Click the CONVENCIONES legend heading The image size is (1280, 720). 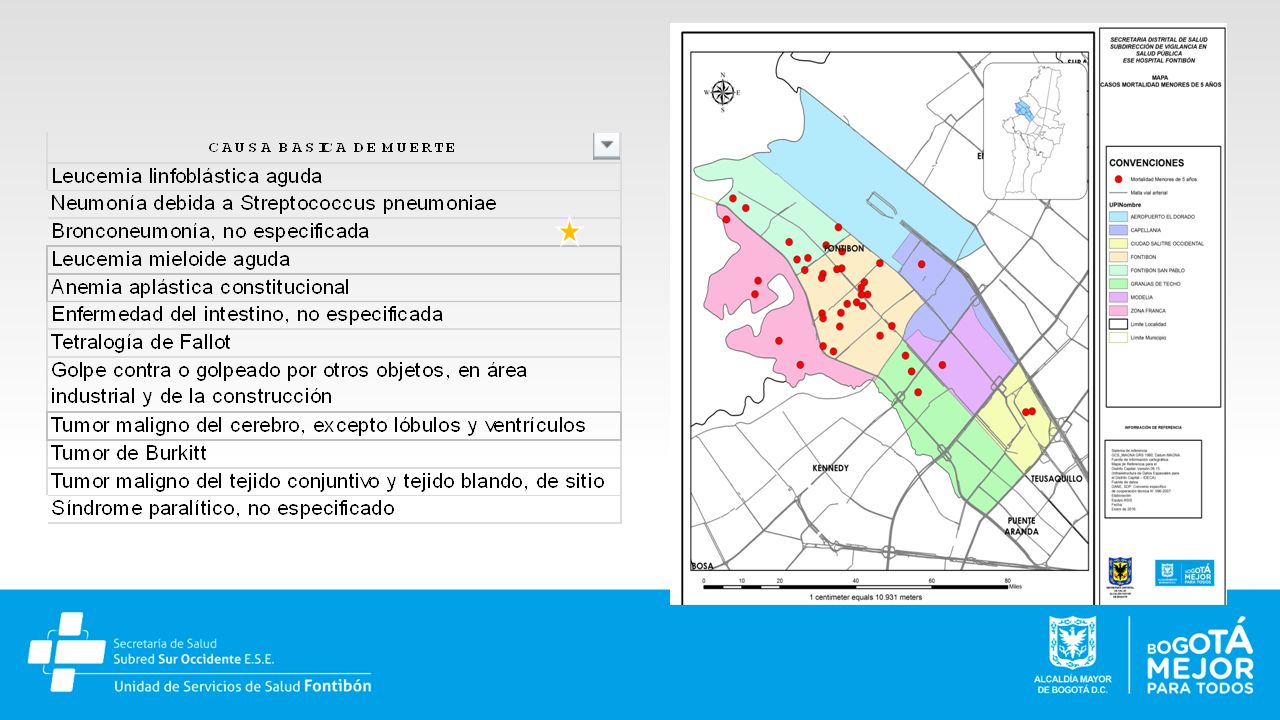coord(1146,162)
